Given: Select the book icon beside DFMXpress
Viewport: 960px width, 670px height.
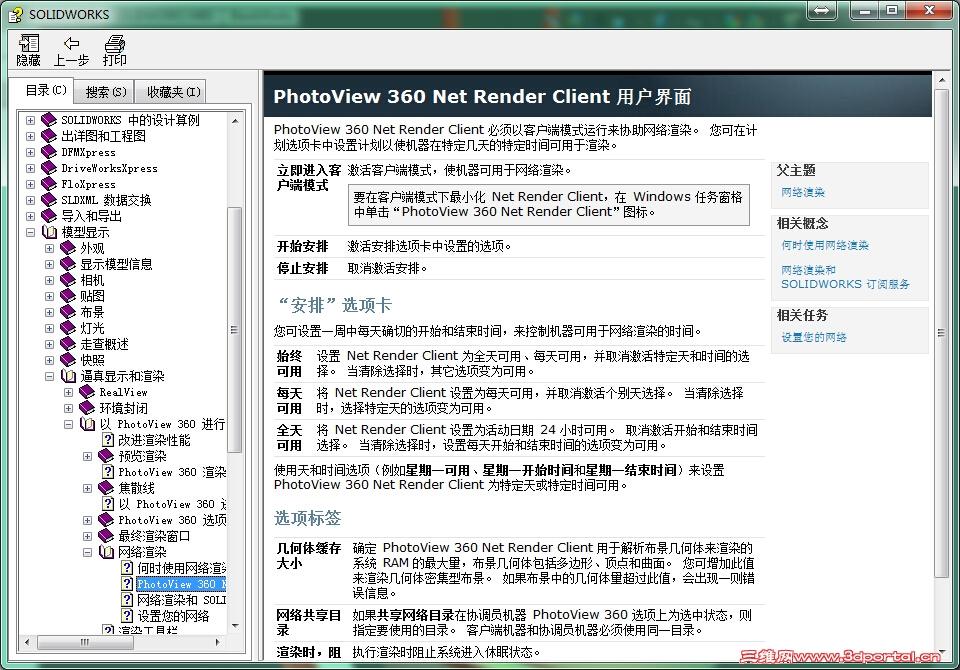Looking at the screenshot, I should (49, 151).
